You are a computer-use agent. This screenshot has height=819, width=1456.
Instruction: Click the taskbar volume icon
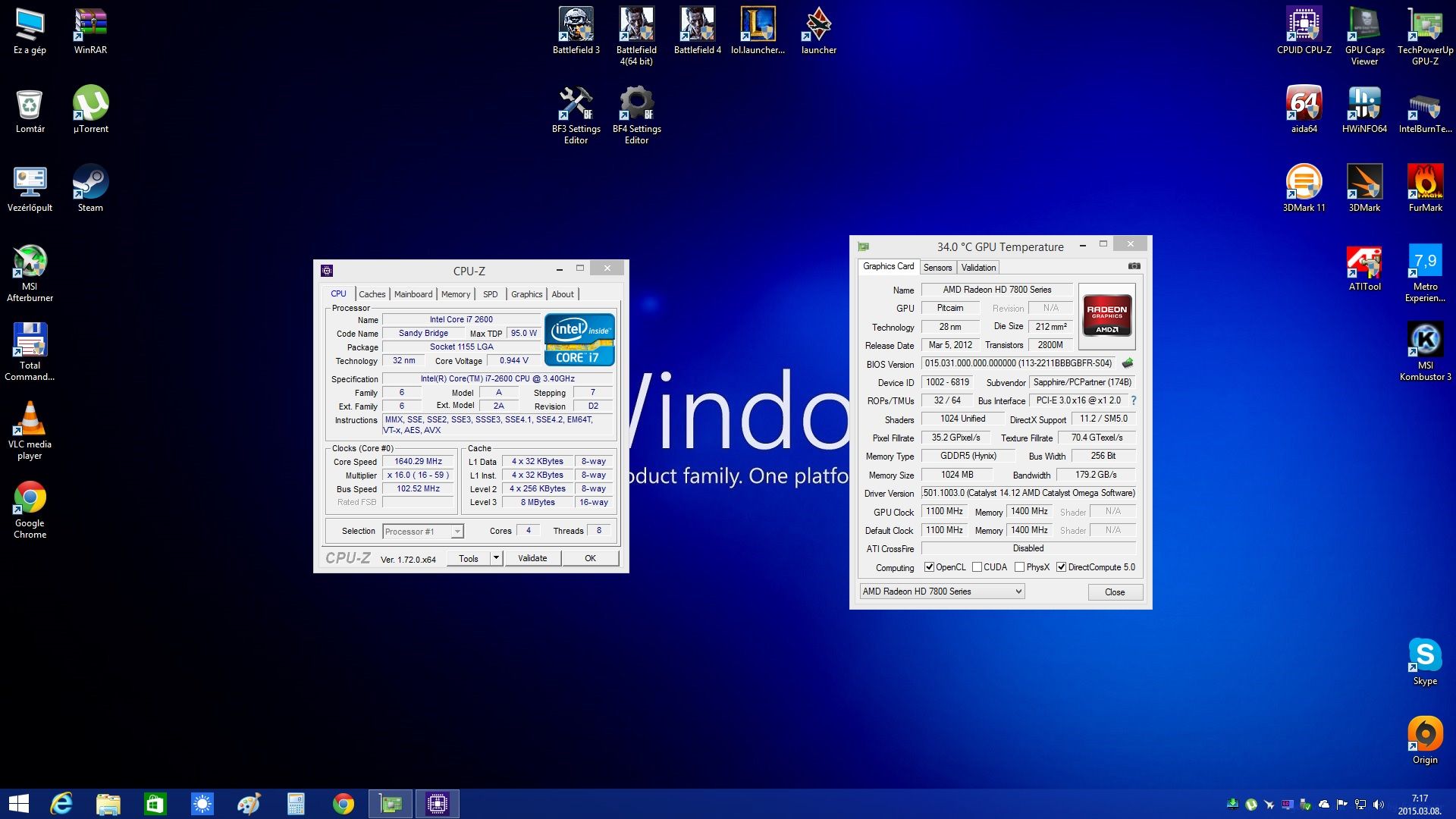coord(1379,805)
